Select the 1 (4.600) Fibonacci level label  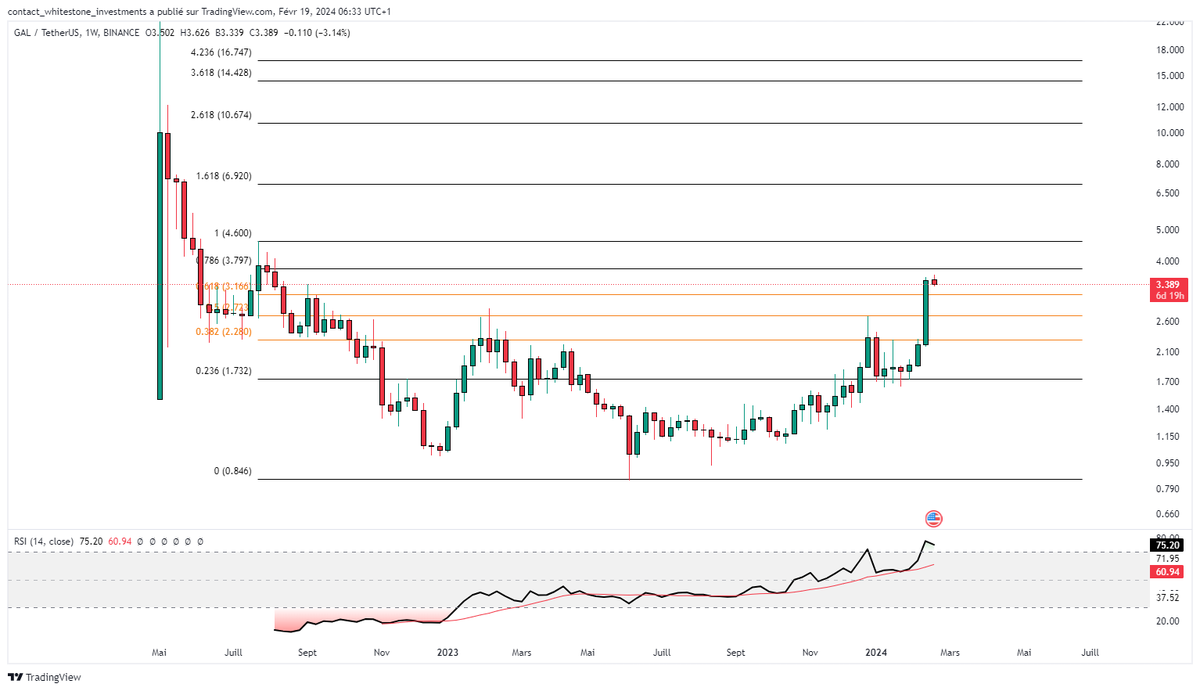coord(231,233)
